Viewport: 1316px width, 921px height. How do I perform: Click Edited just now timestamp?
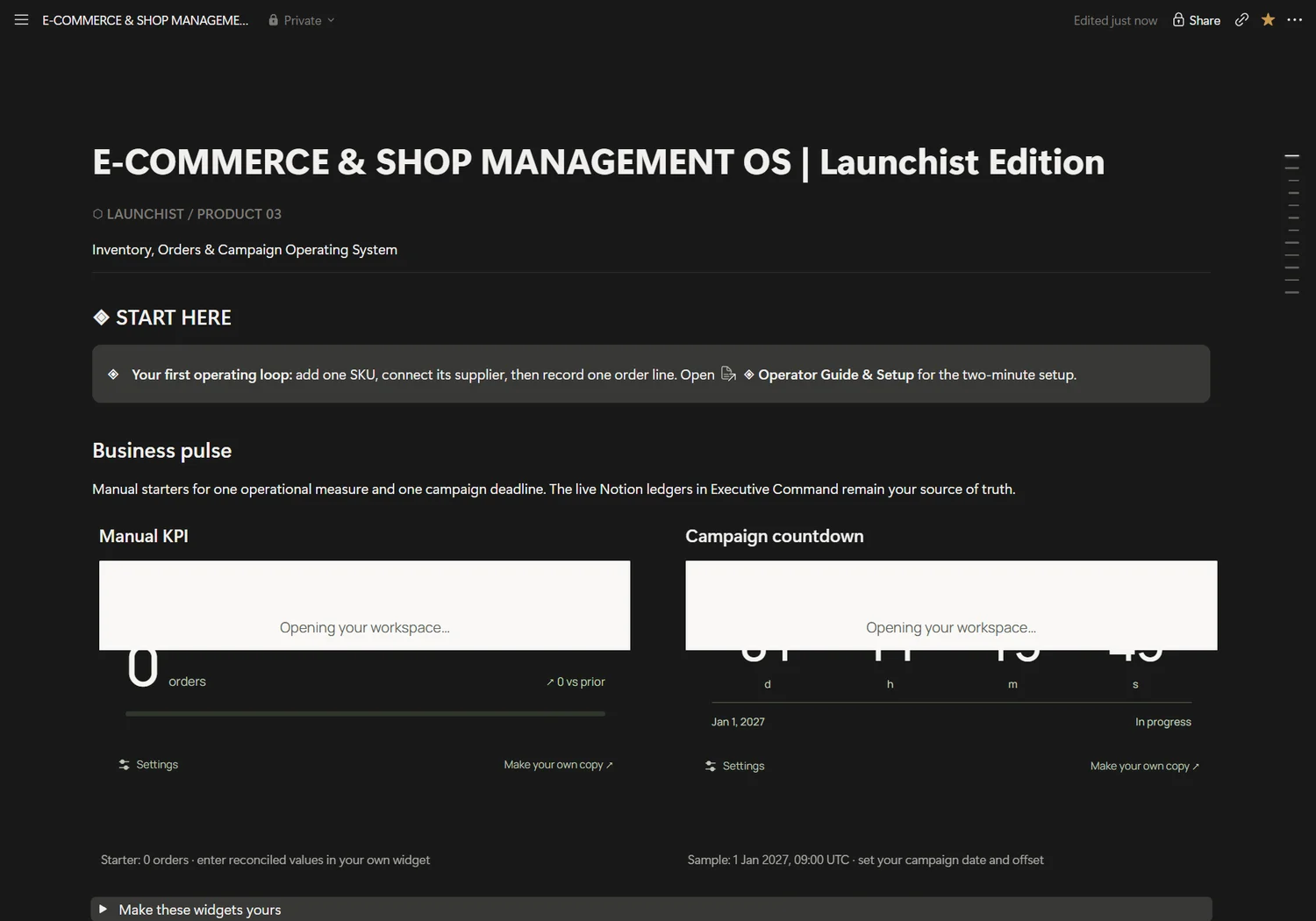(x=1115, y=20)
